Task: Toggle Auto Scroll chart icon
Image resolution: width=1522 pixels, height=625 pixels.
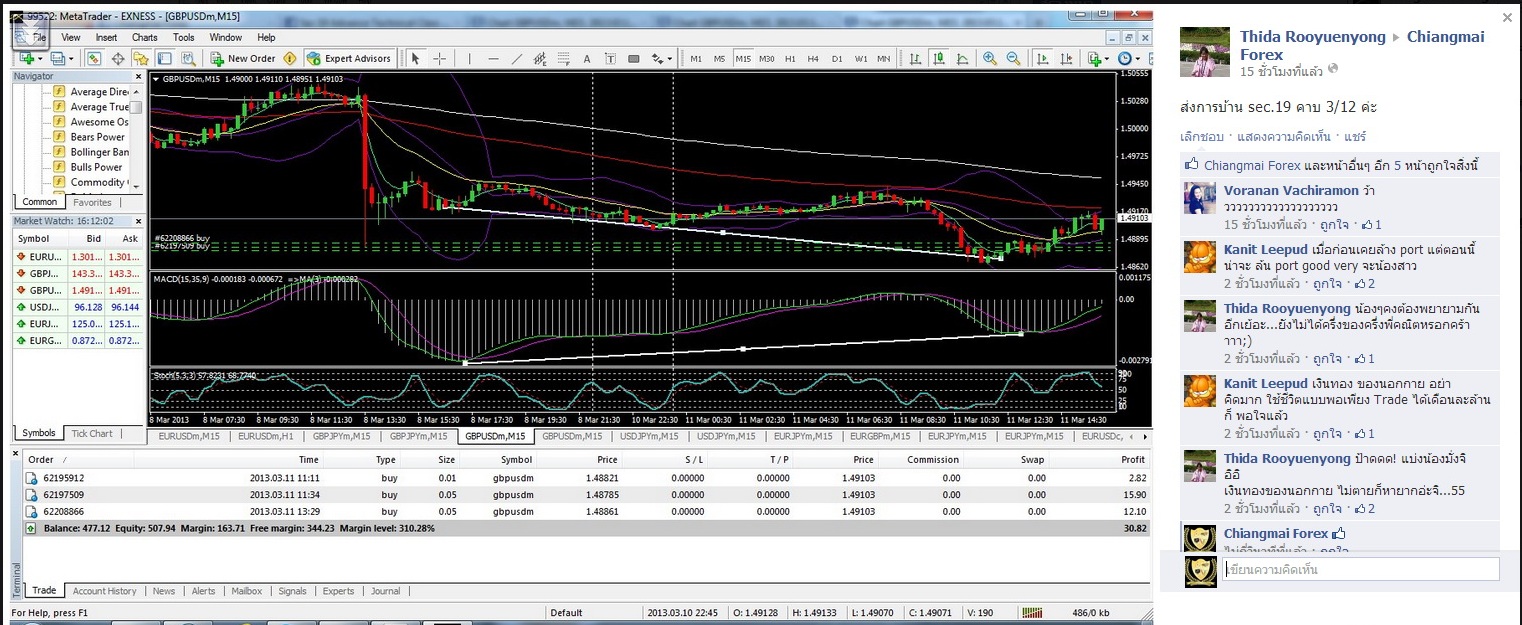Action: pos(1042,58)
